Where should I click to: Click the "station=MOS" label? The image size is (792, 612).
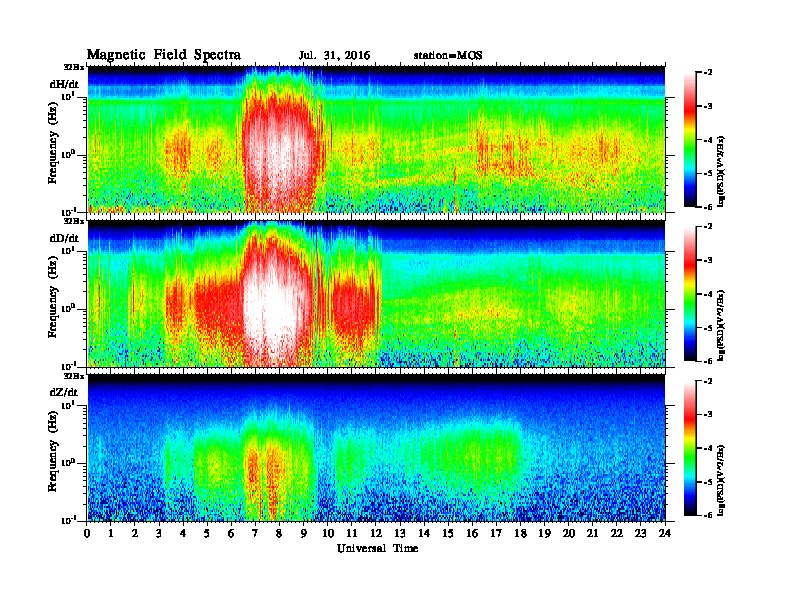coord(448,56)
